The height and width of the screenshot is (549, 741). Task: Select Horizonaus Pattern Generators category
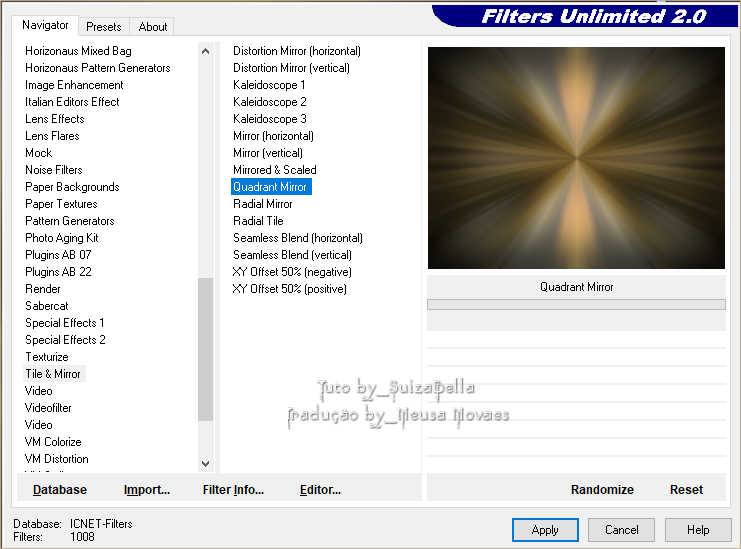click(98, 68)
